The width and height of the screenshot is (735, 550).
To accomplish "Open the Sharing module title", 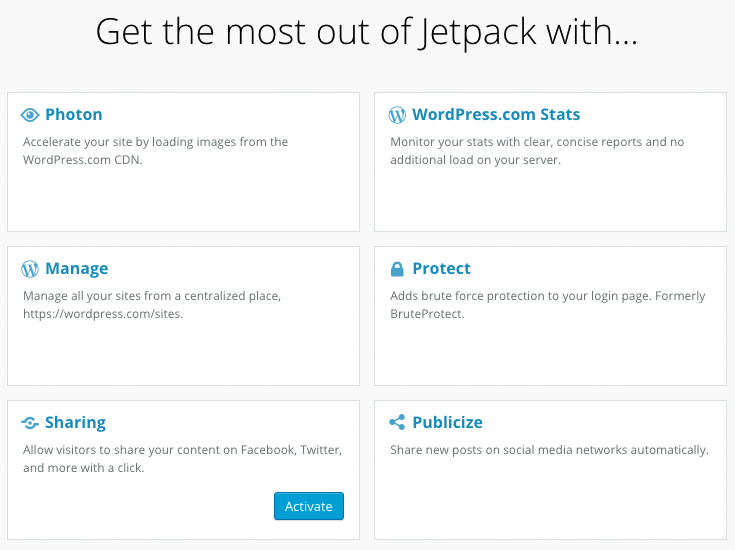I will coord(75,422).
